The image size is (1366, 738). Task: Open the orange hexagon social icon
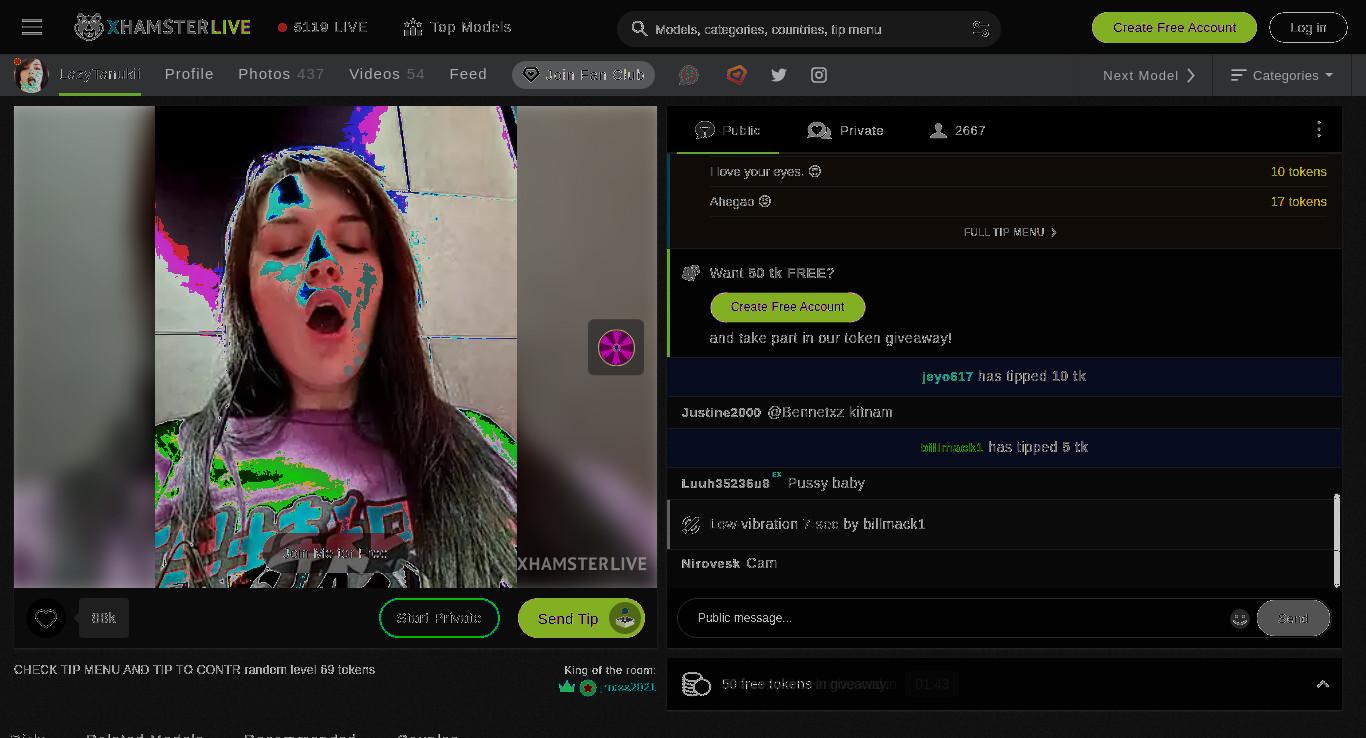[x=737, y=75]
